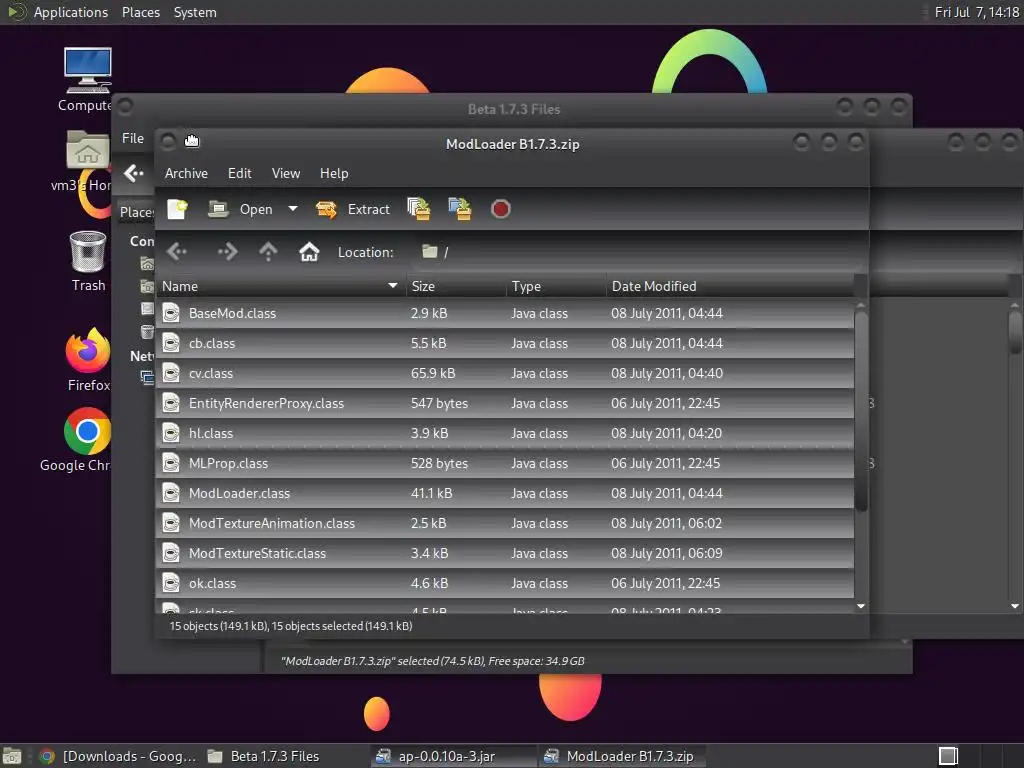Viewport: 1024px width, 768px height.
Task: Go back in archive location
Action: point(177,251)
